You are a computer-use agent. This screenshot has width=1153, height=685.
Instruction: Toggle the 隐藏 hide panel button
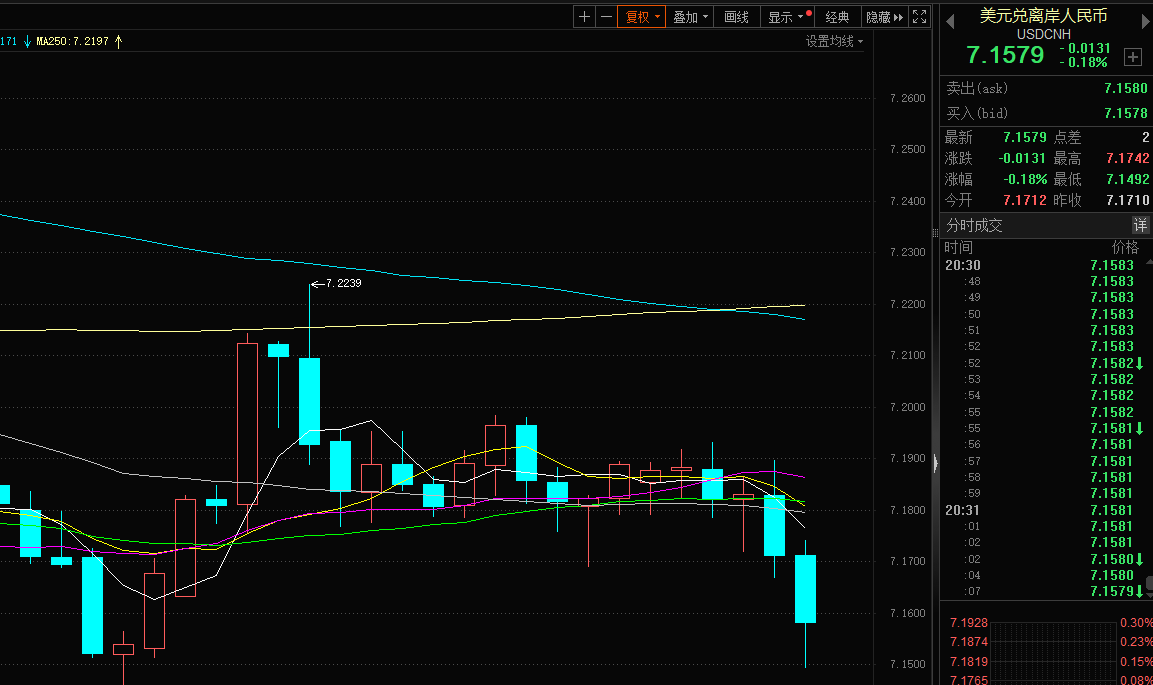pos(884,17)
